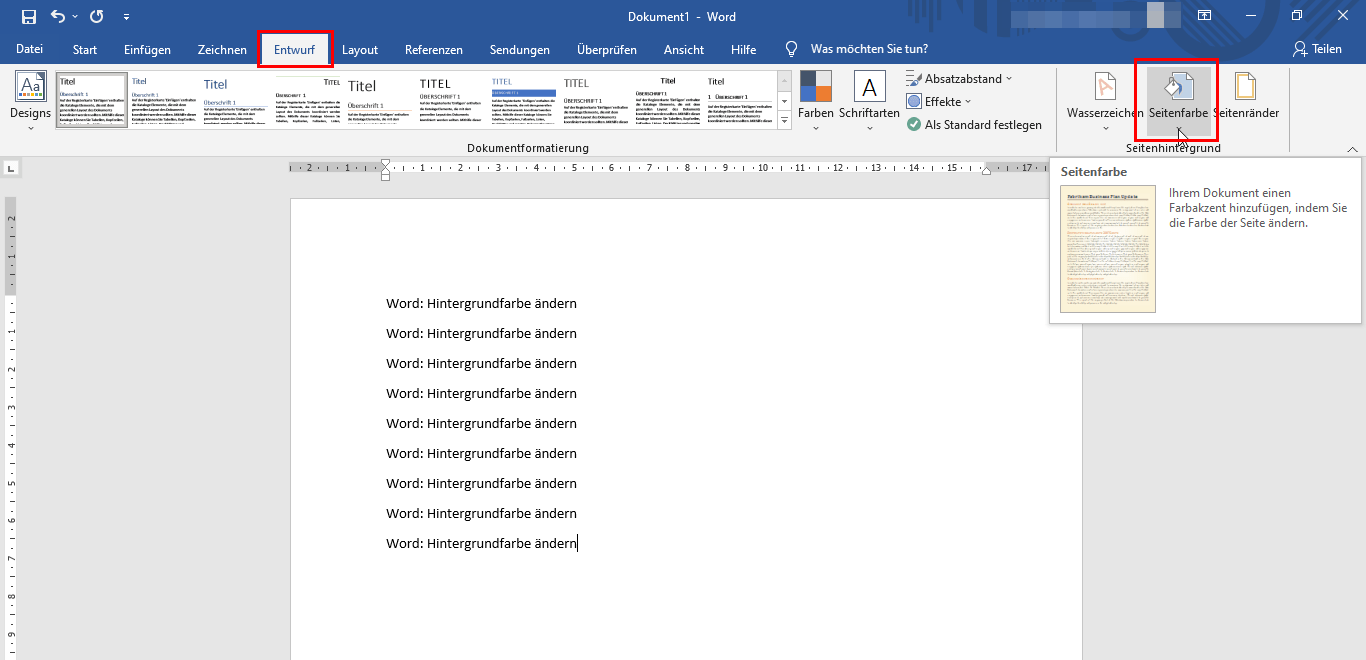Click the Teilen share button
Image resolution: width=1366 pixels, height=660 pixels.
click(x=1317, y=49)
